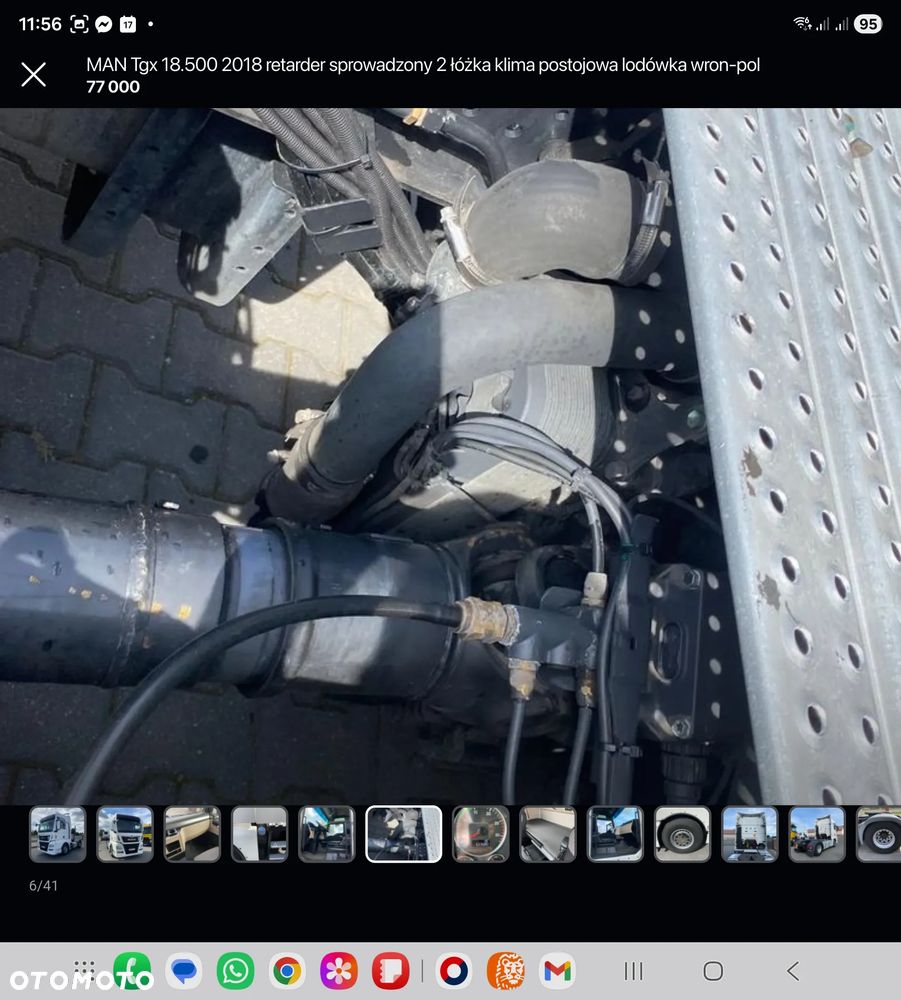Tap the price text 77 000
The image size is (901, 1000).
[x=113, y=87]
